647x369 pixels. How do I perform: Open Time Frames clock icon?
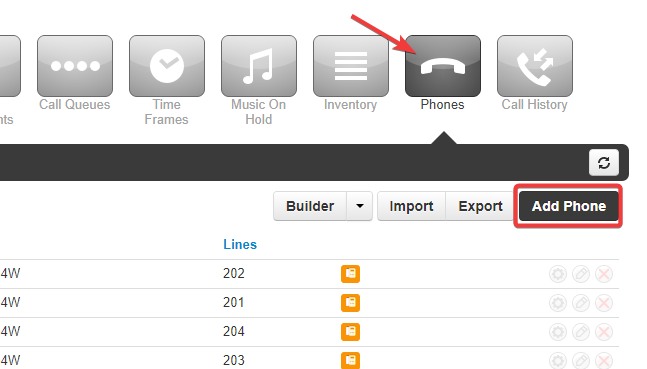point(167,66)
